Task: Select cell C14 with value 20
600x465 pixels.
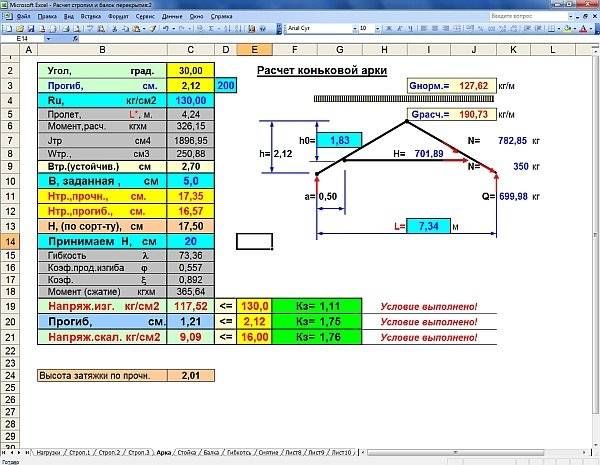Action: (x=191, y=241)
